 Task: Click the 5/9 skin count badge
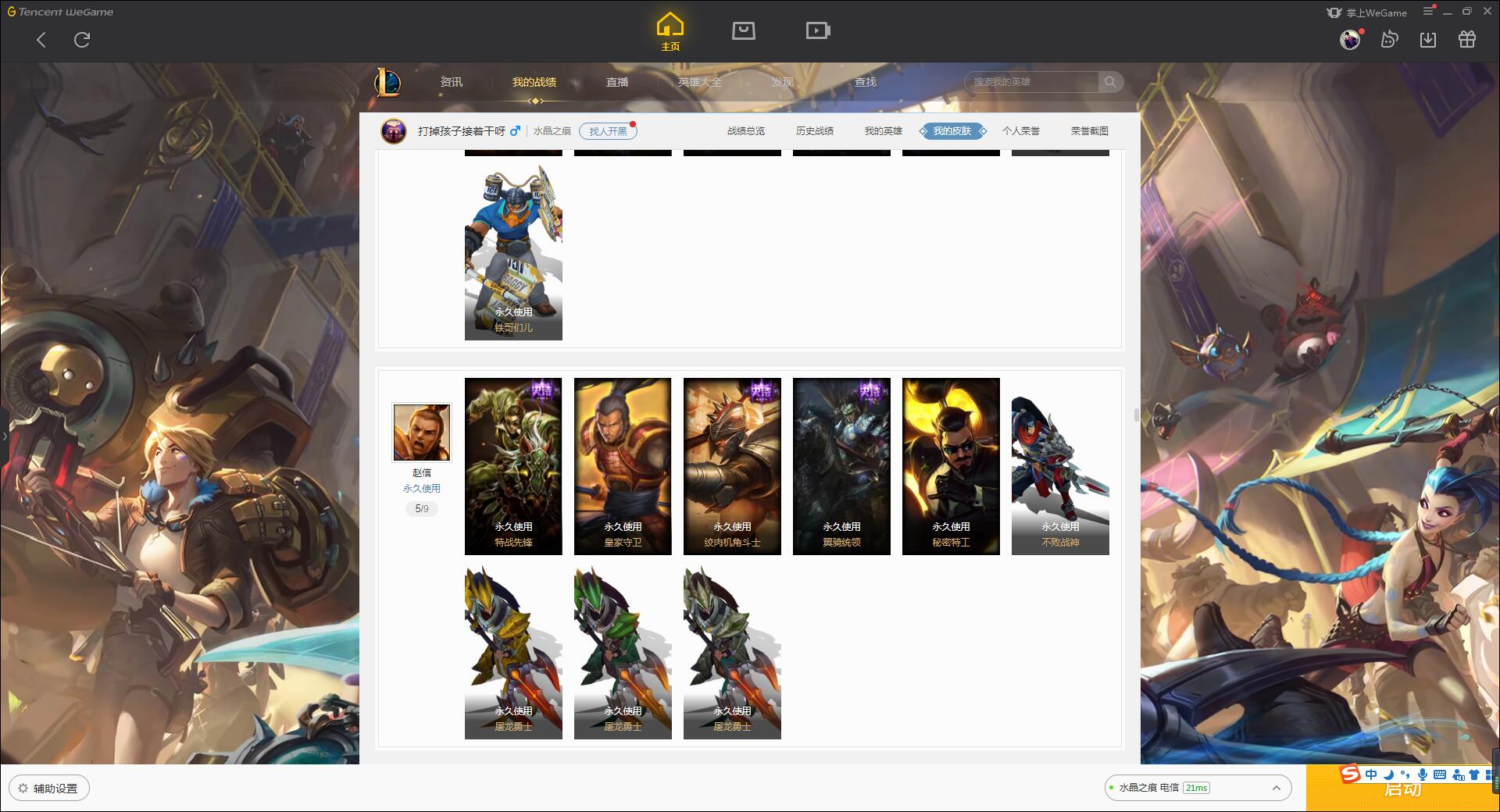[422, 509]
